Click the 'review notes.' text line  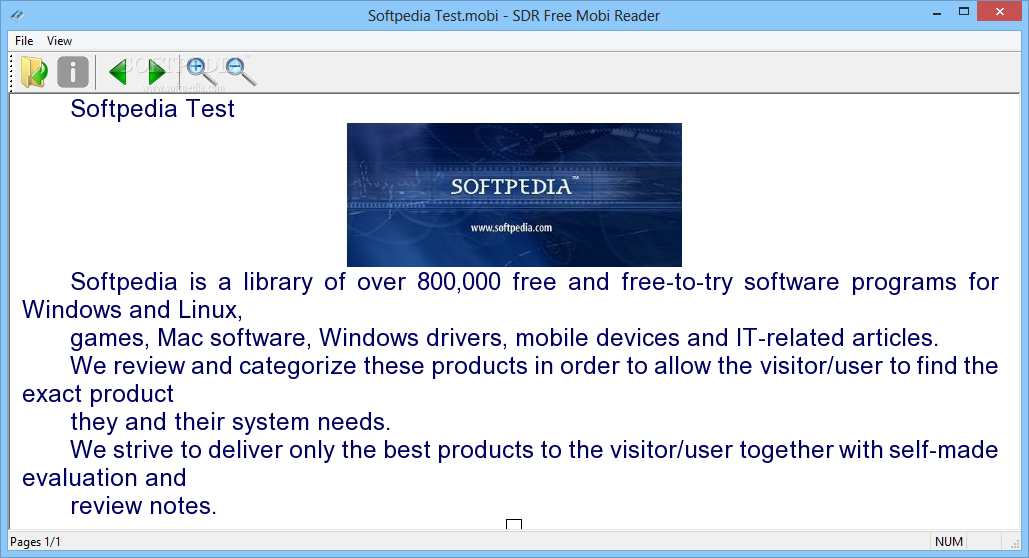tap(143, 505)
